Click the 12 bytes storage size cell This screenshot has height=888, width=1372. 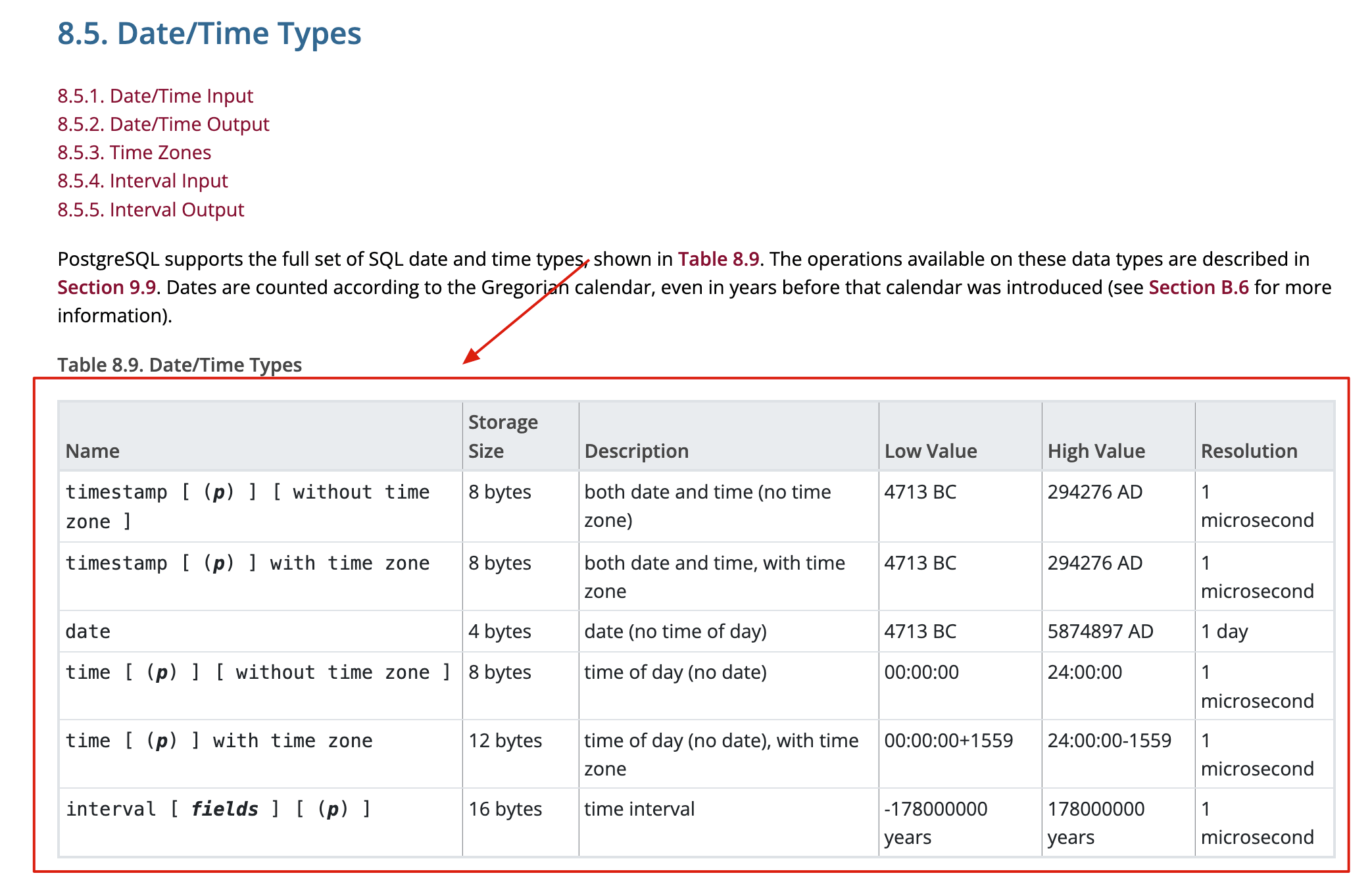click(x=504, y=741)
